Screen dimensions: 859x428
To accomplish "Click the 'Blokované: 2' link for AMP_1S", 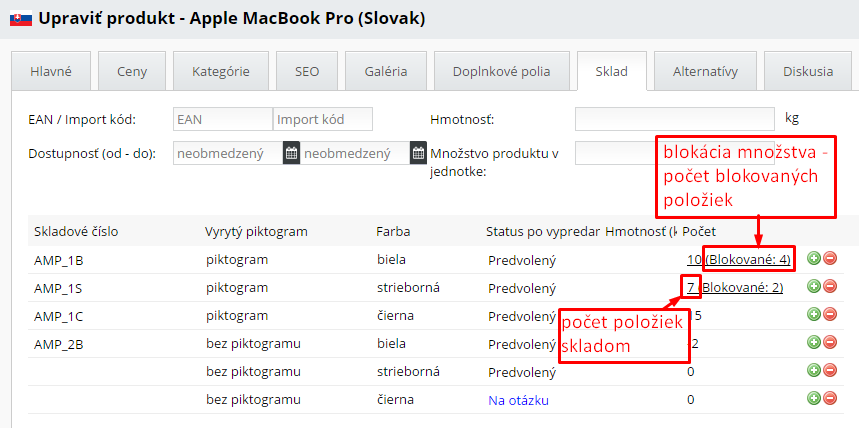I will click(741, 287).
